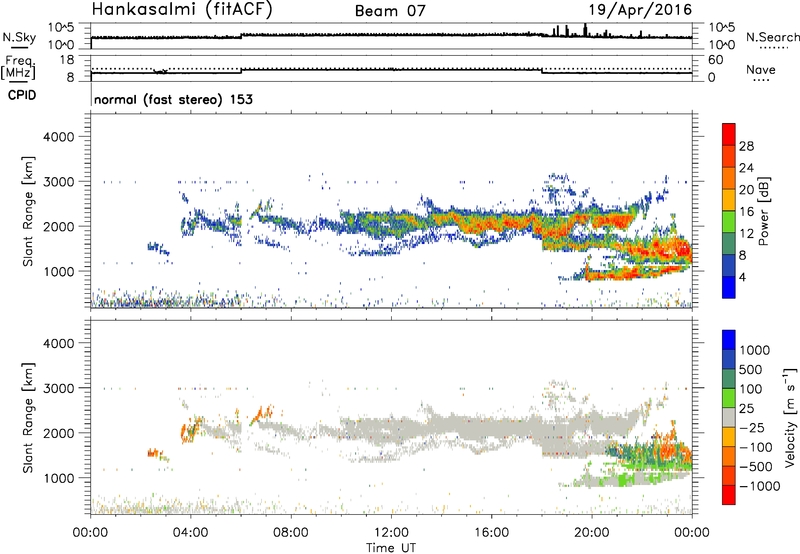800x554 pixels.
Task: Select '-500' on the velocity colorbar
Action: pos(756,467)
